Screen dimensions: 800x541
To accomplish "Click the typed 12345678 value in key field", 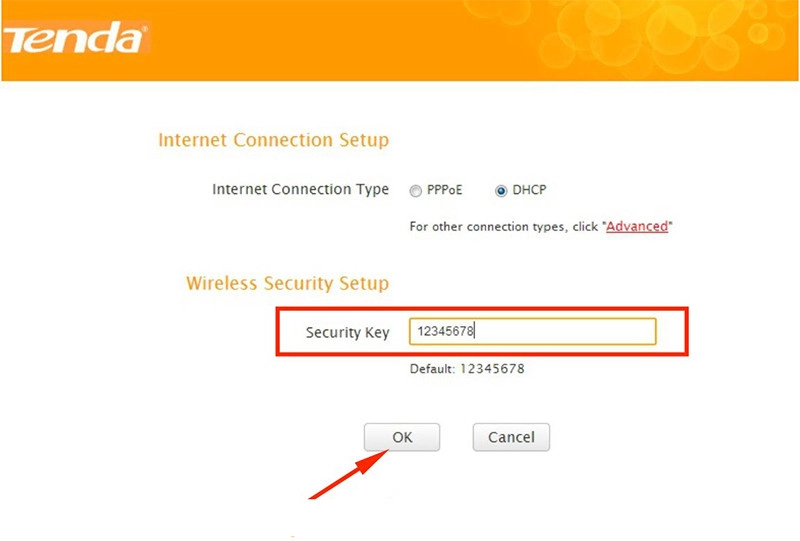I will tap(444, 332).
